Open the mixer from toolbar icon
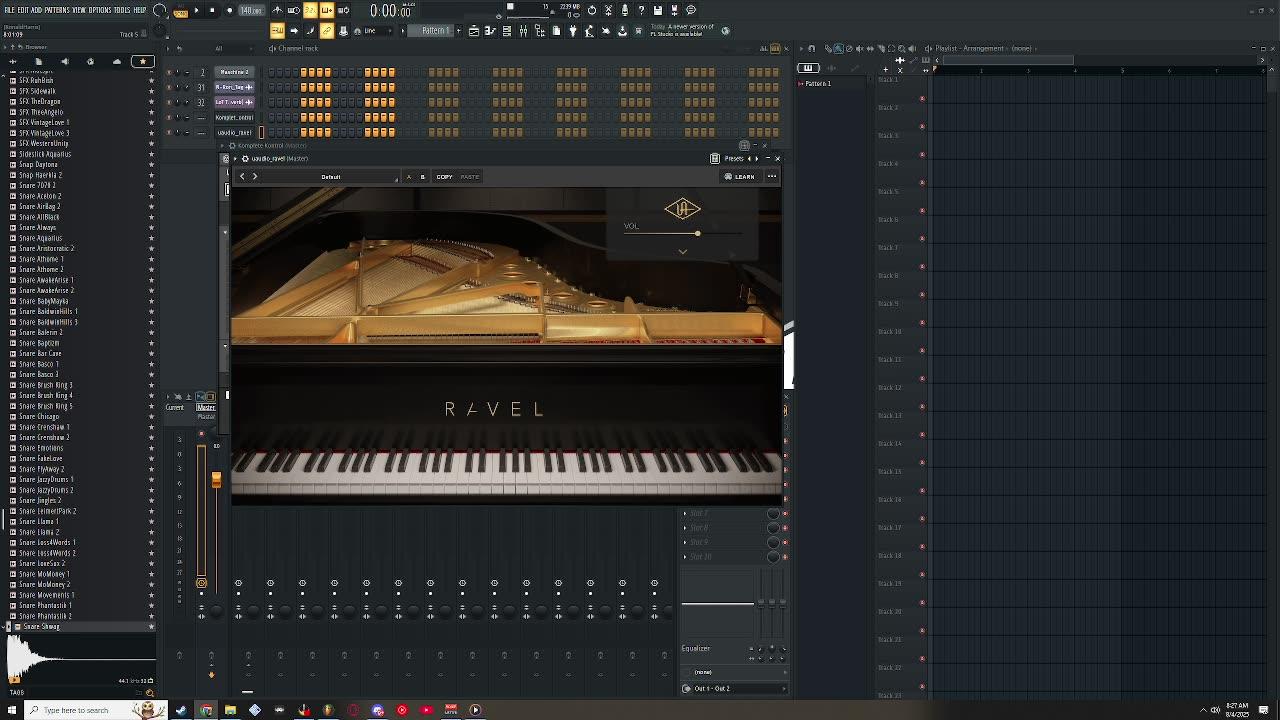The height and width of the screenshot is (720, 1280). (523, 31)
